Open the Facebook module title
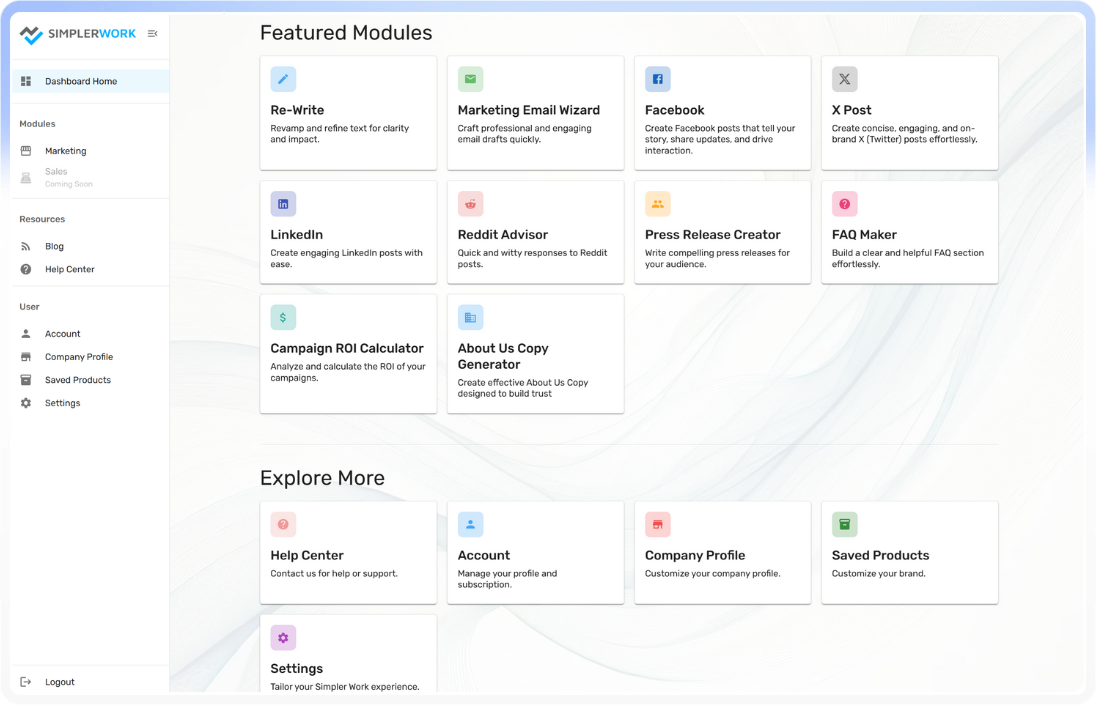The height and width of the screenshot is (705, 1096). (x=675, y=110)
